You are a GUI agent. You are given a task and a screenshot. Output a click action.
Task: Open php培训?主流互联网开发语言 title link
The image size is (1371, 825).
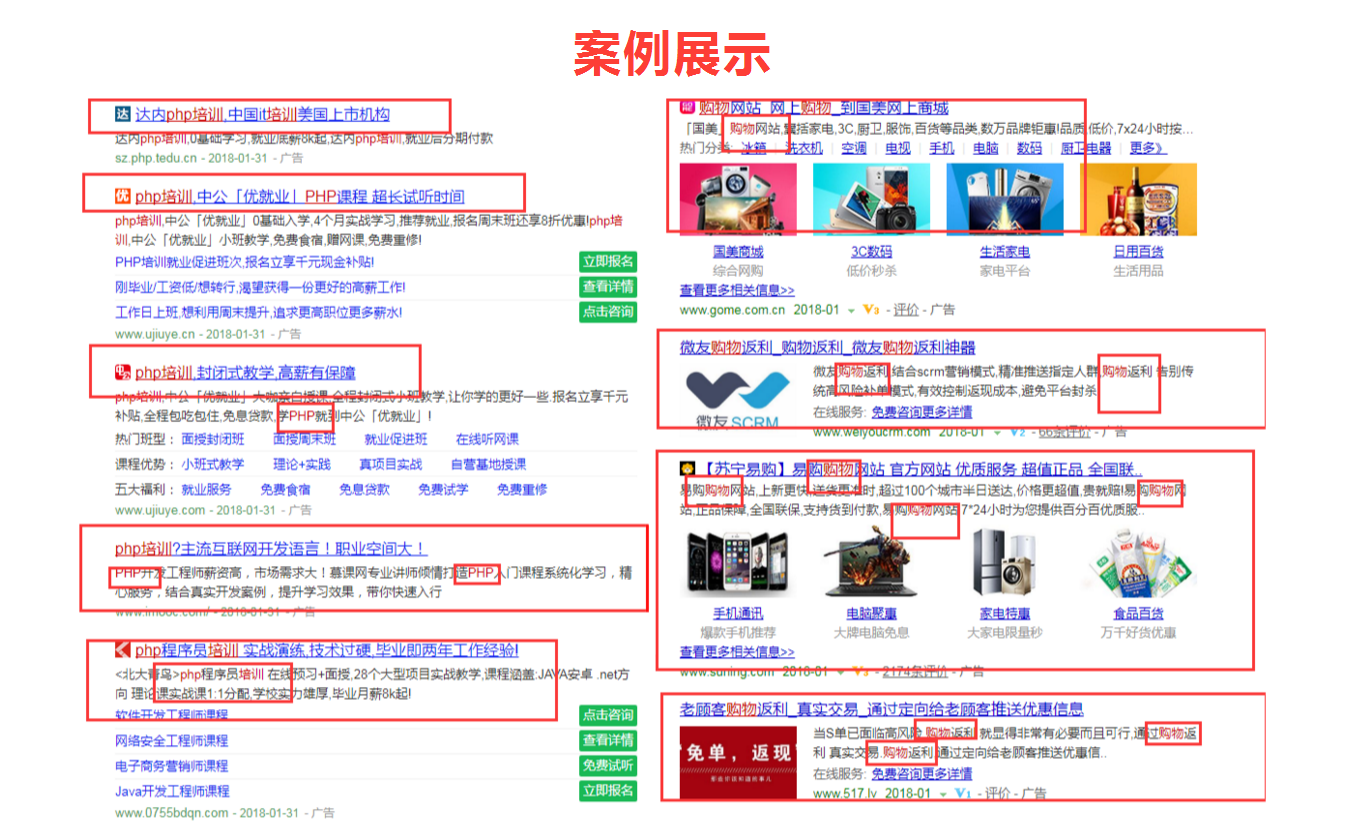pyautogui.click(x=271, y=549)
